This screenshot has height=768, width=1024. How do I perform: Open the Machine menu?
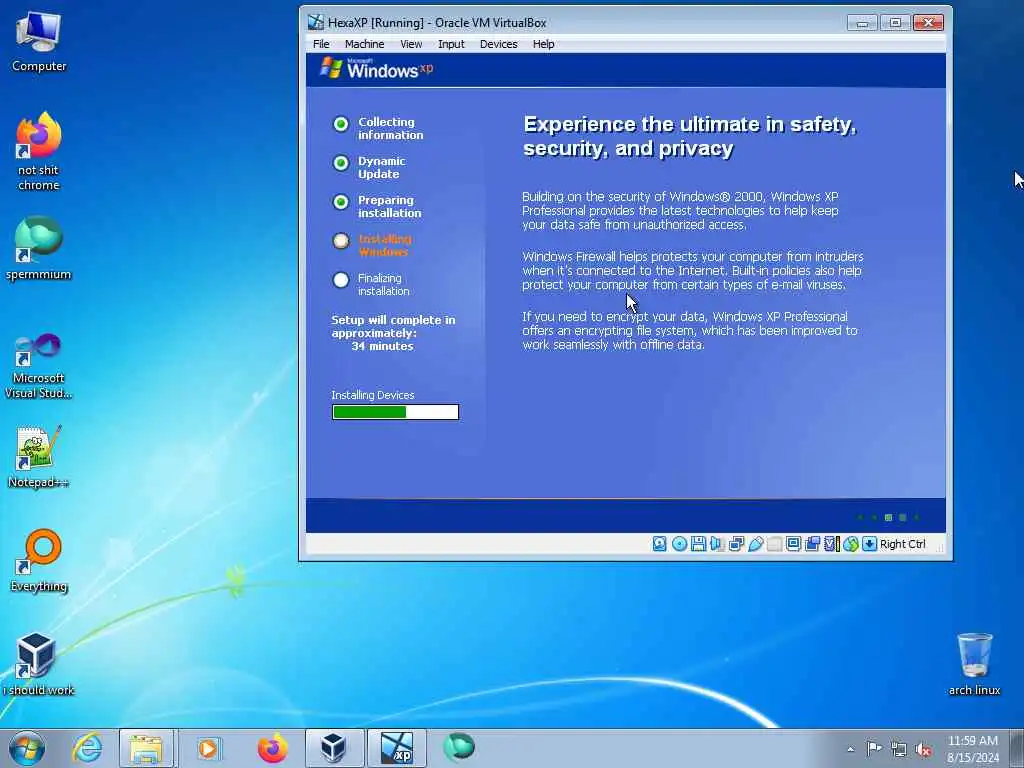coord(364,44)
